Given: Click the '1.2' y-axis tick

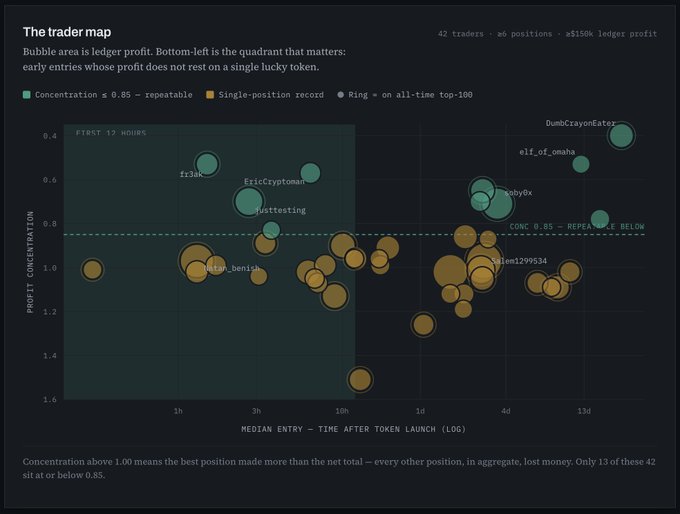Looking at the screenshot, I should click(x=50, y=311).
